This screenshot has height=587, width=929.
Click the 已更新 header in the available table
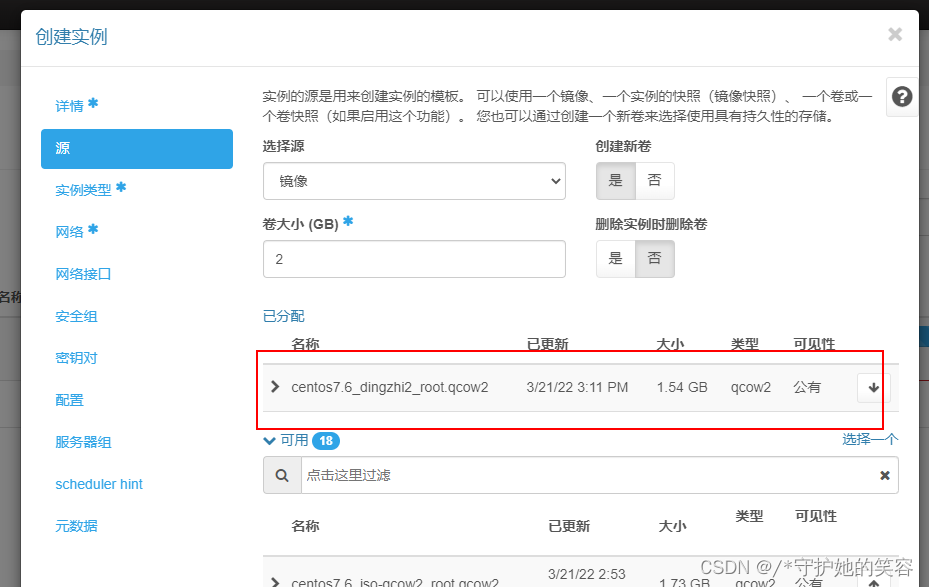569,526
